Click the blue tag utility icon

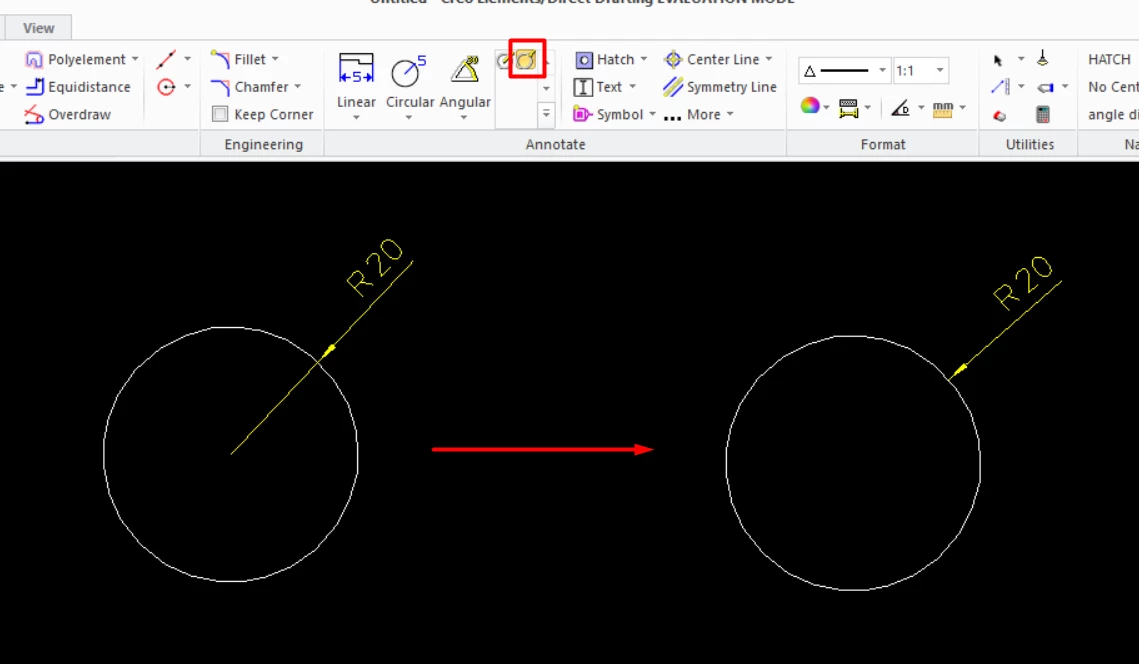[1045, 88]
